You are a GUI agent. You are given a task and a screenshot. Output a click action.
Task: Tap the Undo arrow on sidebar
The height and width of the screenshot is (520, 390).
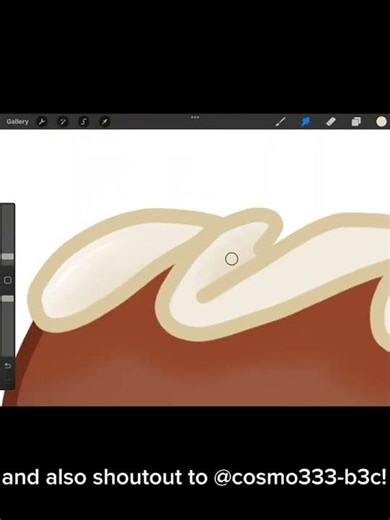(8, 366)
